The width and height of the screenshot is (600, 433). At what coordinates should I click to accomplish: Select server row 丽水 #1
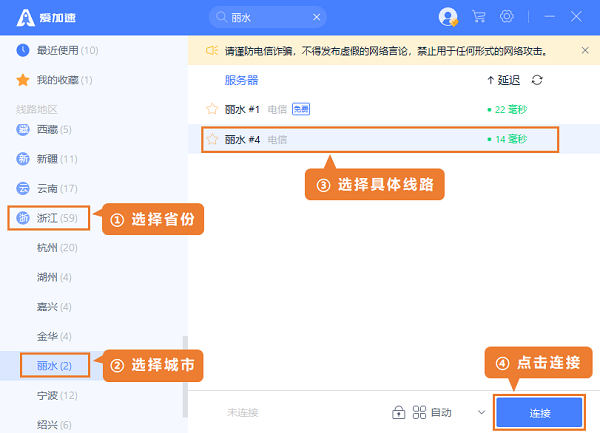click(x=394, y=109)
